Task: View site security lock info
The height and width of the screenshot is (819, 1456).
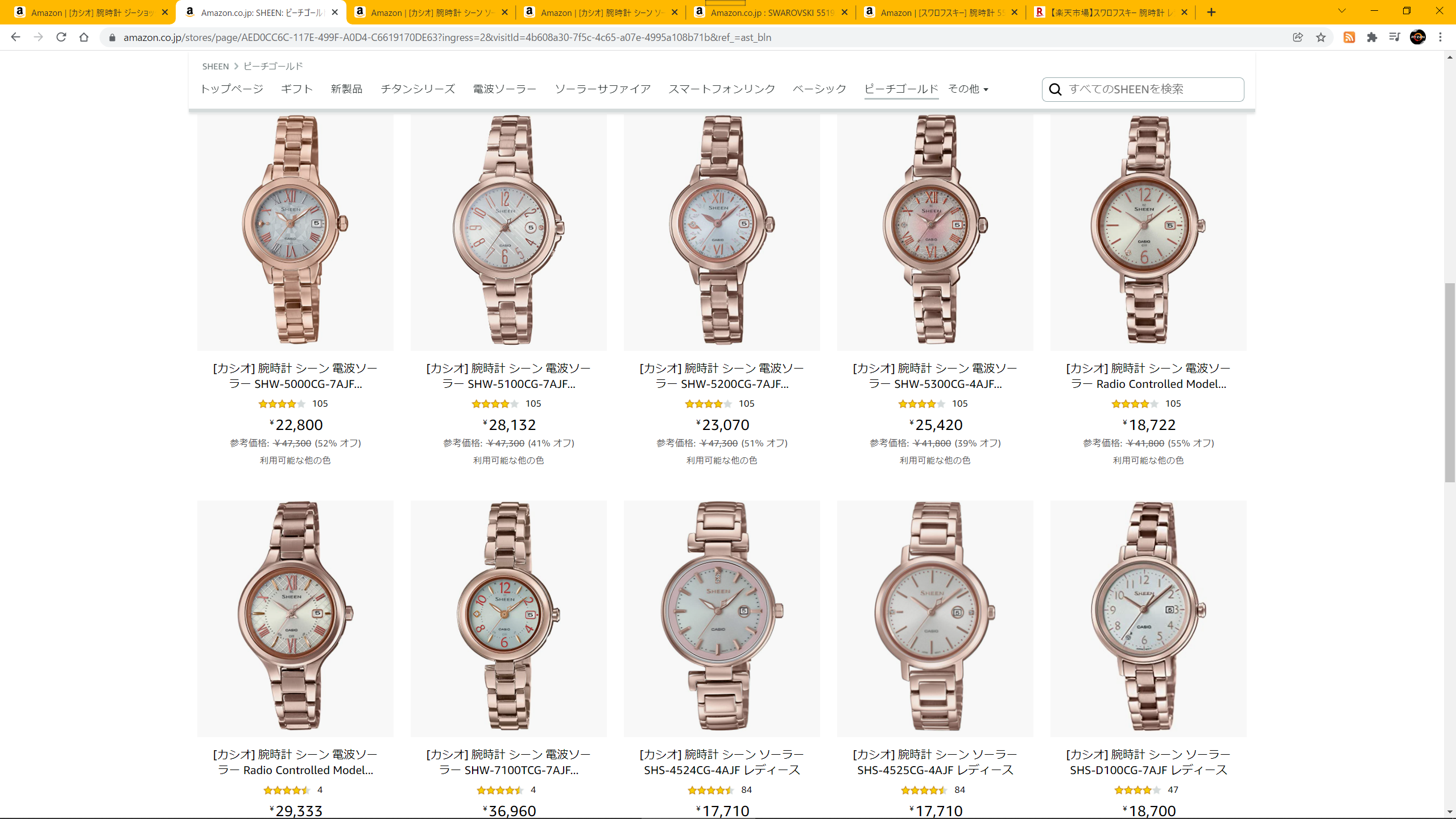Action: pos(112,38)
